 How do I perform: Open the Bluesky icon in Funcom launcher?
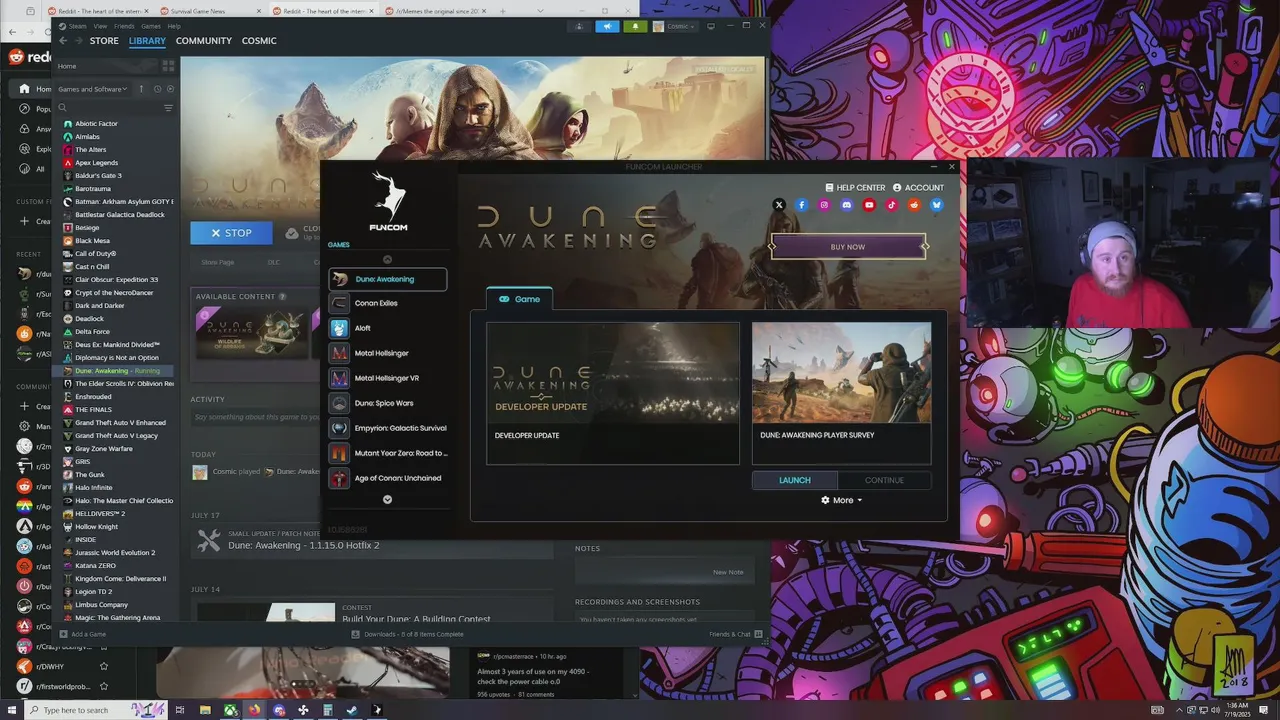937,205
